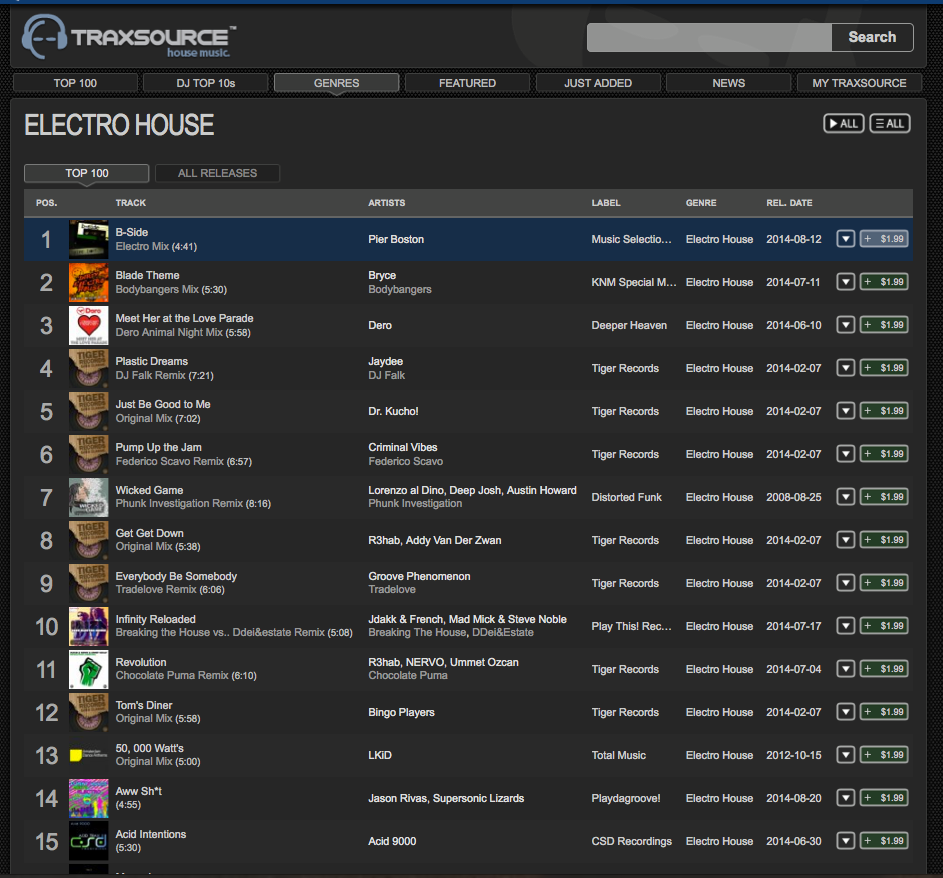
Task: Add Everybody Be Somebody to cart
Action: 883,583
